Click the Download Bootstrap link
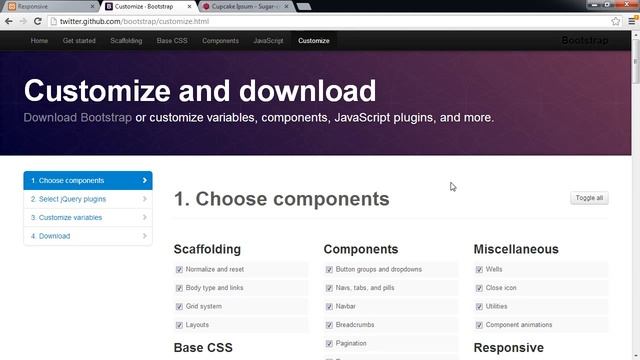This screenshot has height=360, width=640. click(x=78, y=118)
